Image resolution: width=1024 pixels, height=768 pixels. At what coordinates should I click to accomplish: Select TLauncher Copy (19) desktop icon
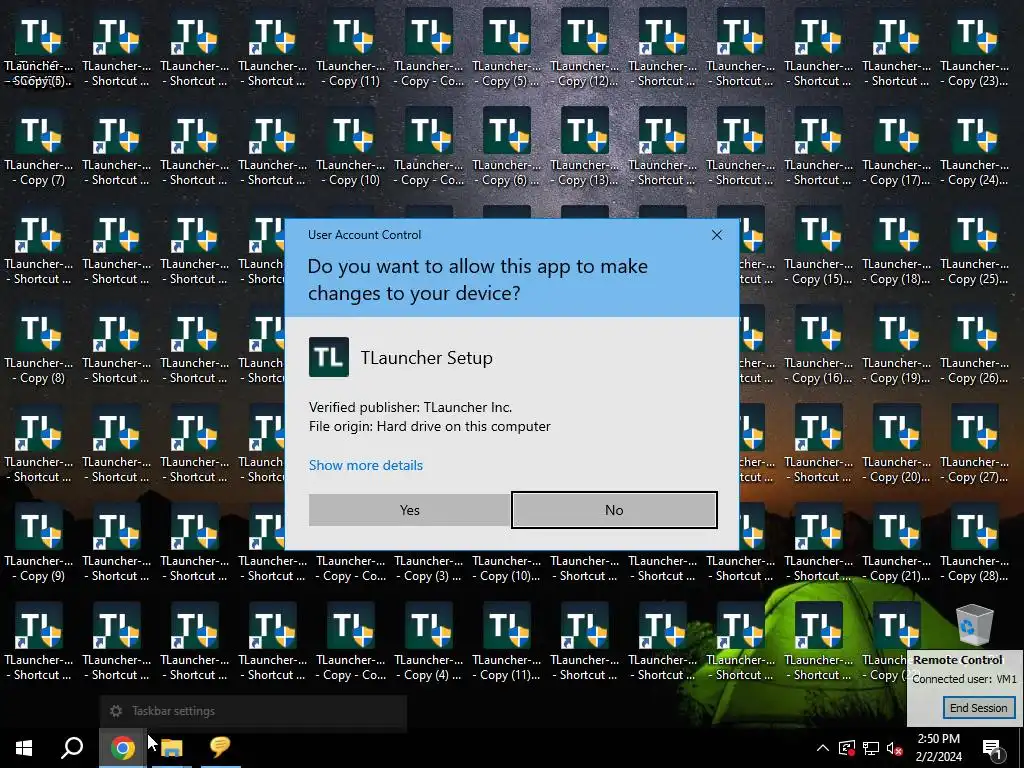click(896, 346)
